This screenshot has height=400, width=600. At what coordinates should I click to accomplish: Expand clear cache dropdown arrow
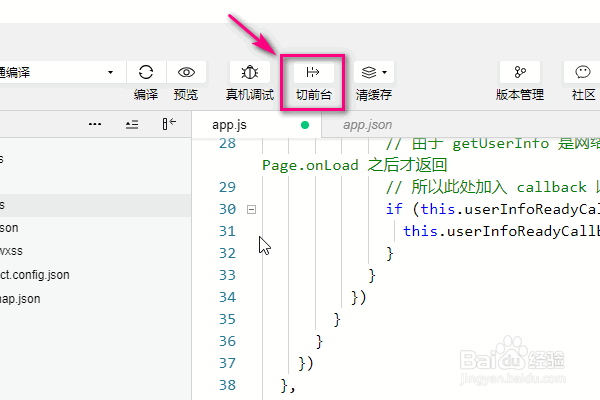(385, 72)
